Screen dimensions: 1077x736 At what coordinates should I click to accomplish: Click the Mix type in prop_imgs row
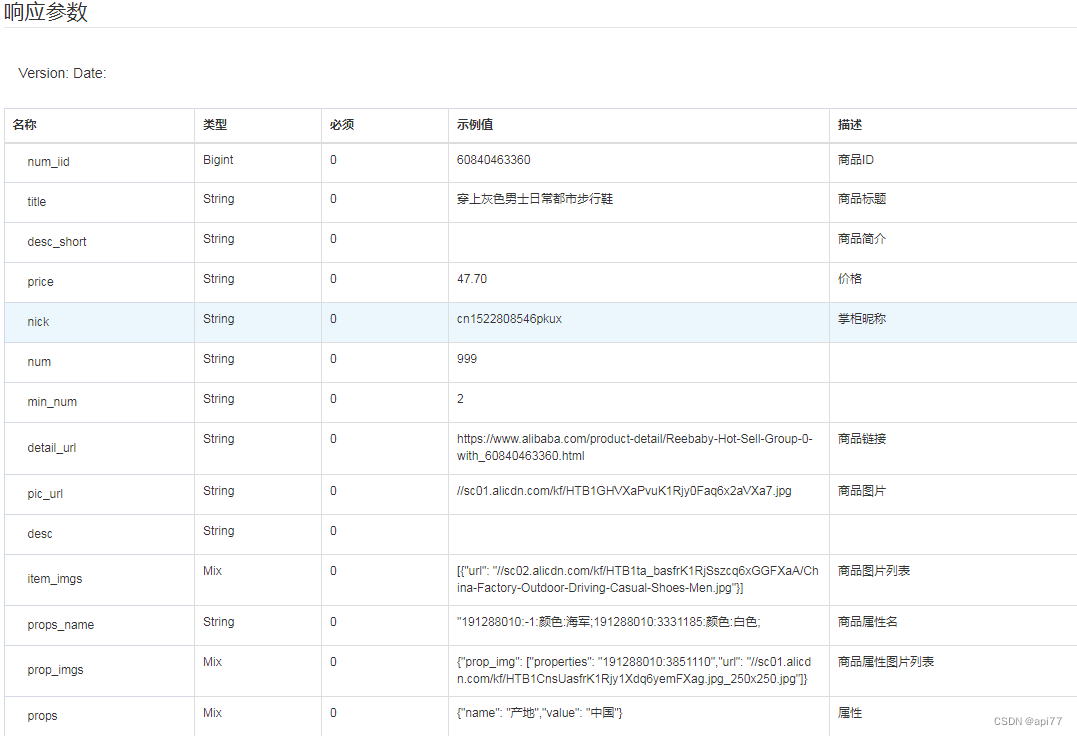(212, 662)
